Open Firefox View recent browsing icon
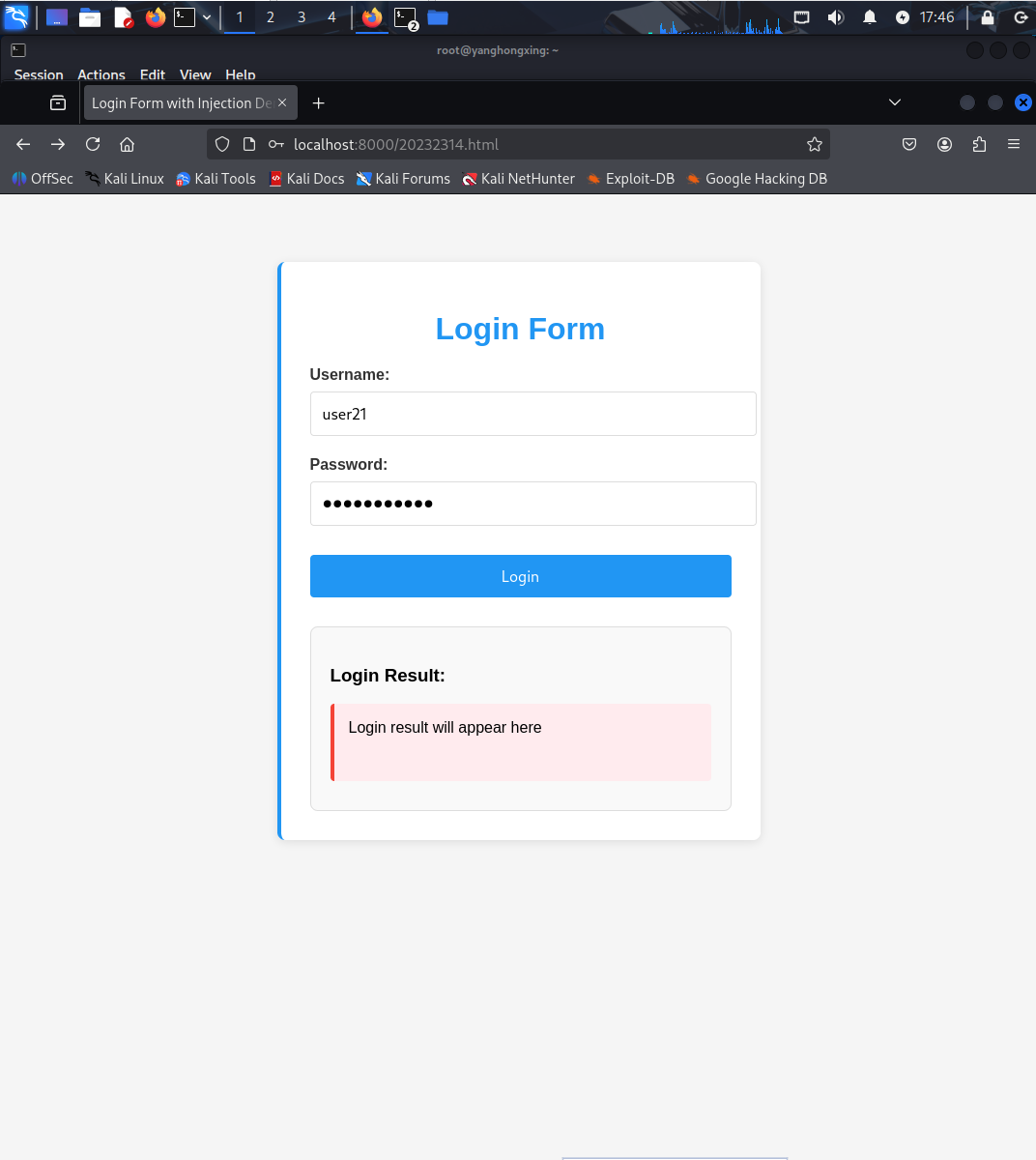Screen dimensions: 1036x1160 pos(58,102)
